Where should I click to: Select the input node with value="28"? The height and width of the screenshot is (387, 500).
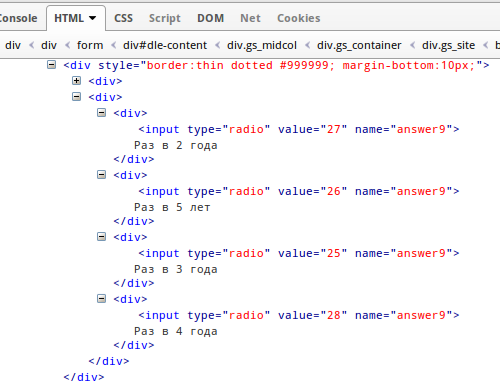(x=299, y=315)
